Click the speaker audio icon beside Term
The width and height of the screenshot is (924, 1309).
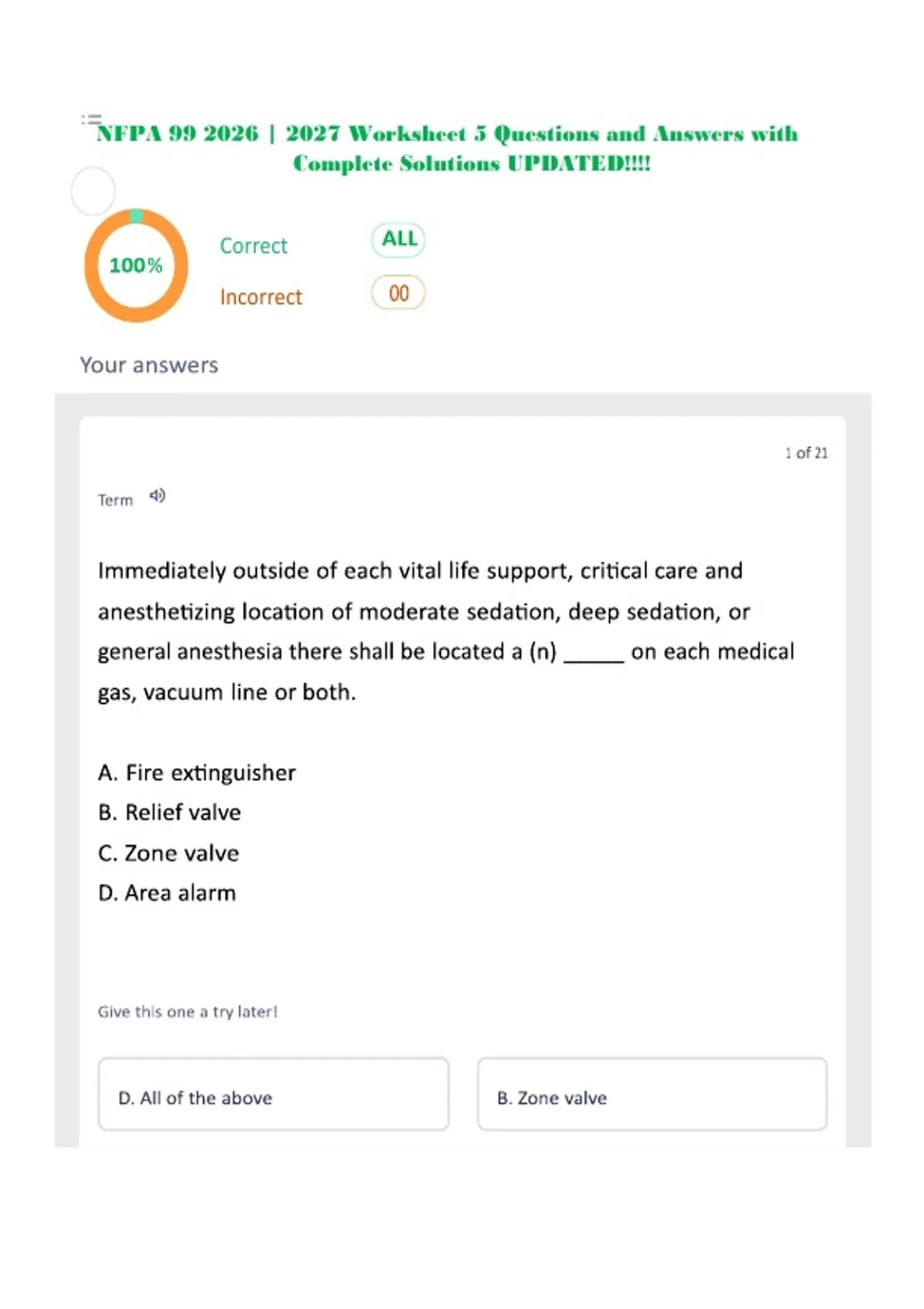click(157, 496)
